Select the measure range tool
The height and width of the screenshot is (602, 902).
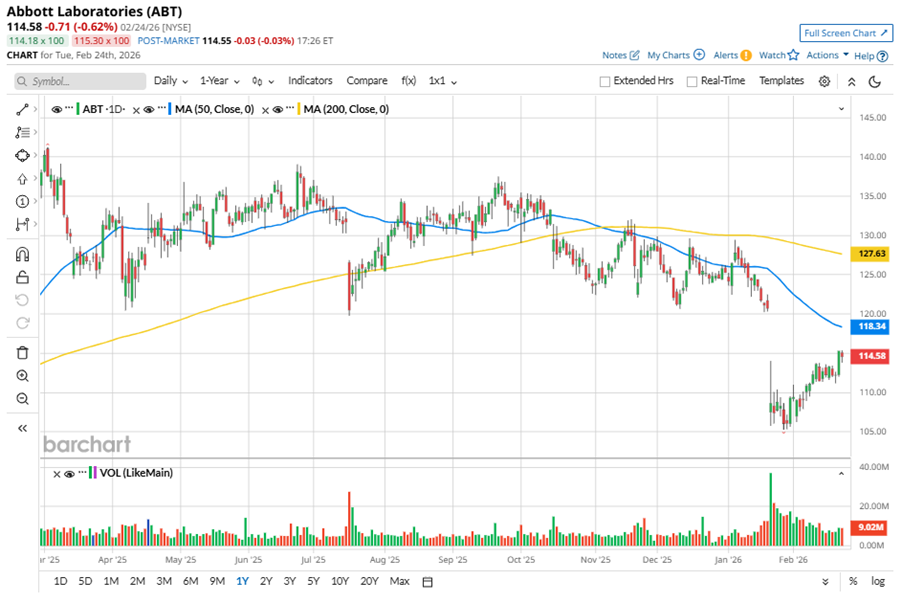point(22,224)
